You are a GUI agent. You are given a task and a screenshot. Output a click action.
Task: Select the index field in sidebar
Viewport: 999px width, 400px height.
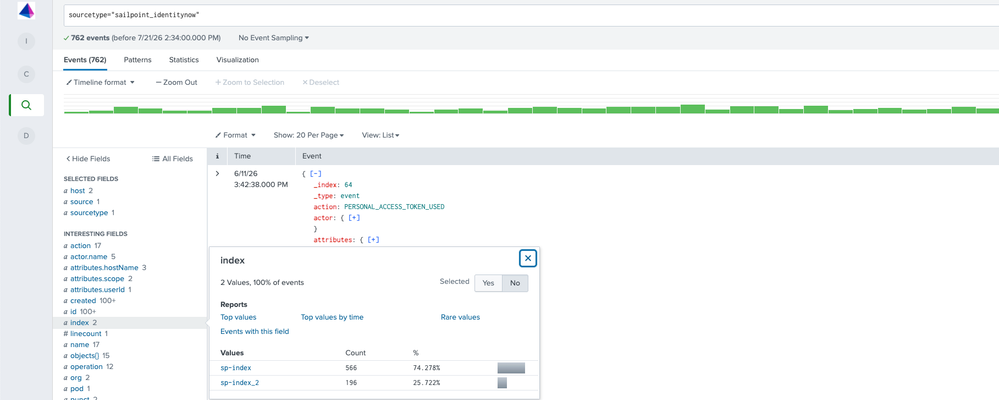(x=80, y=323)
